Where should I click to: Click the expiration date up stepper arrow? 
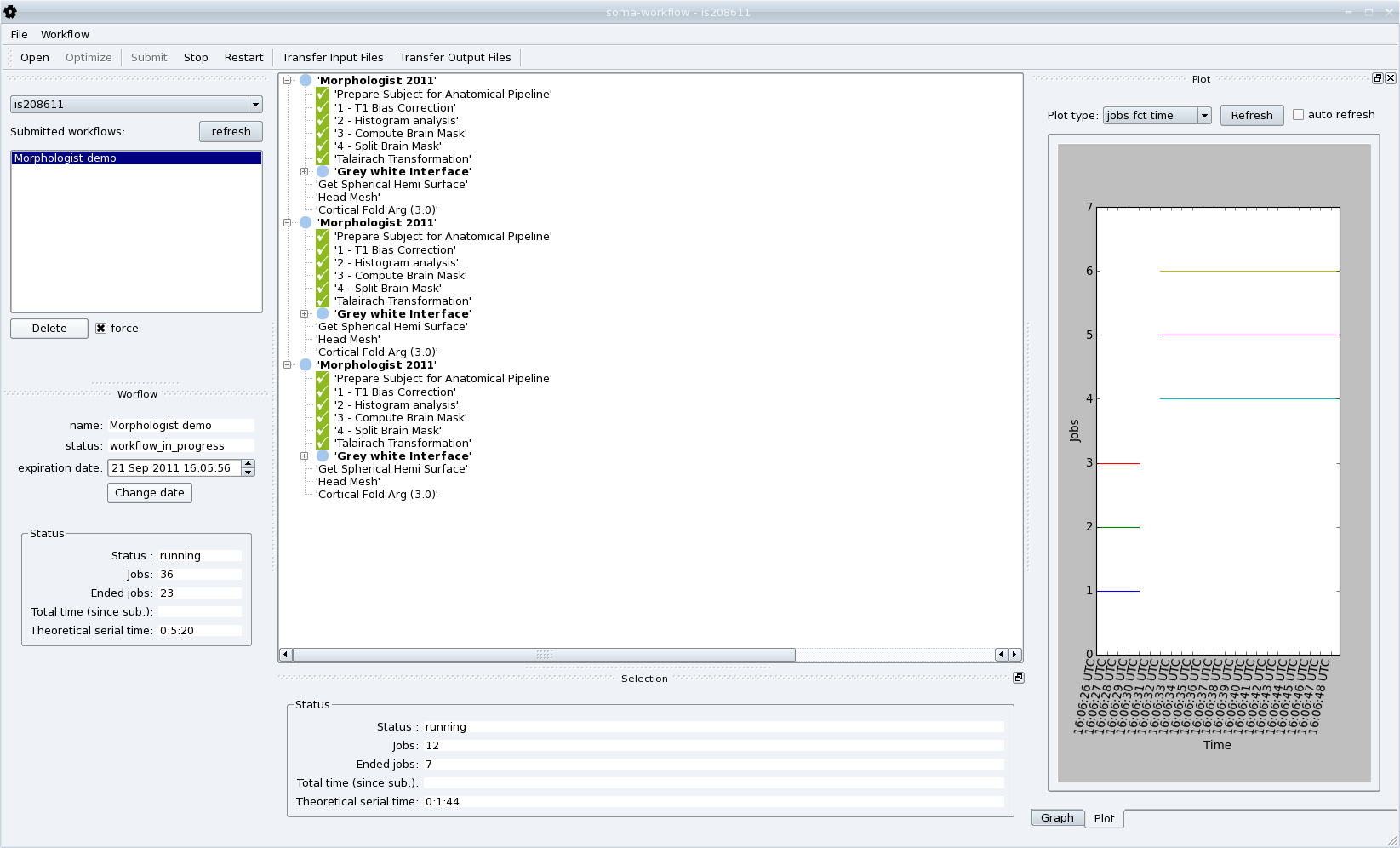(x=247, y=463)
